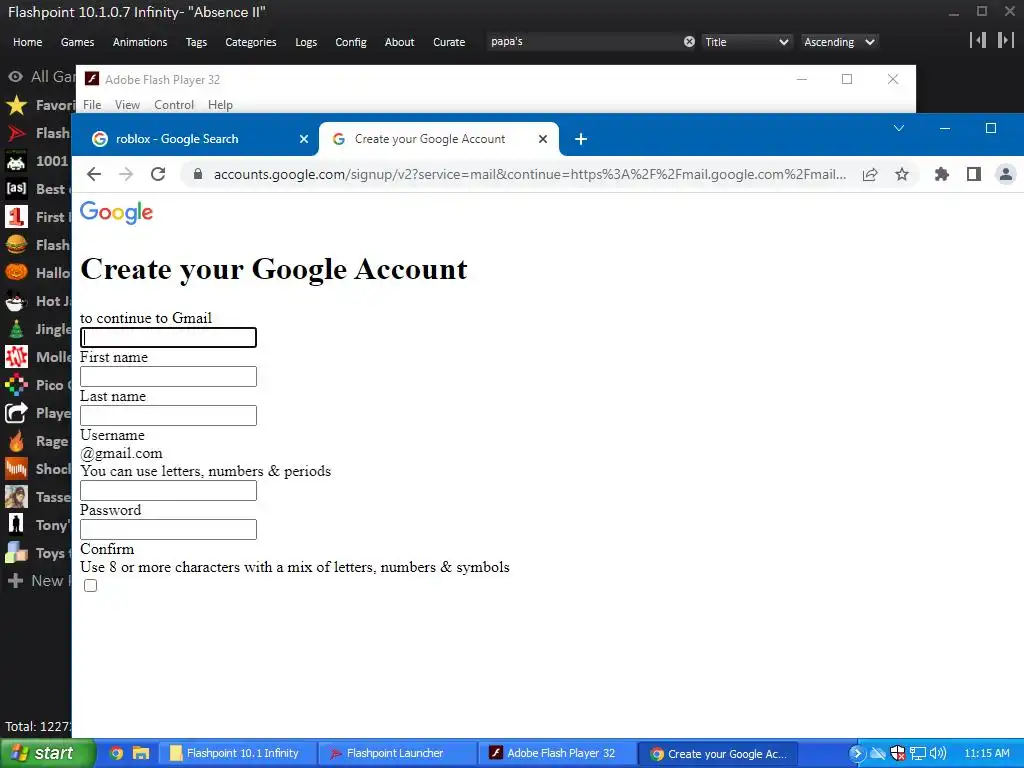Viewport: 1024px width, 768px height.
Task: Click the volume tray icon
Action: [937, 753]
